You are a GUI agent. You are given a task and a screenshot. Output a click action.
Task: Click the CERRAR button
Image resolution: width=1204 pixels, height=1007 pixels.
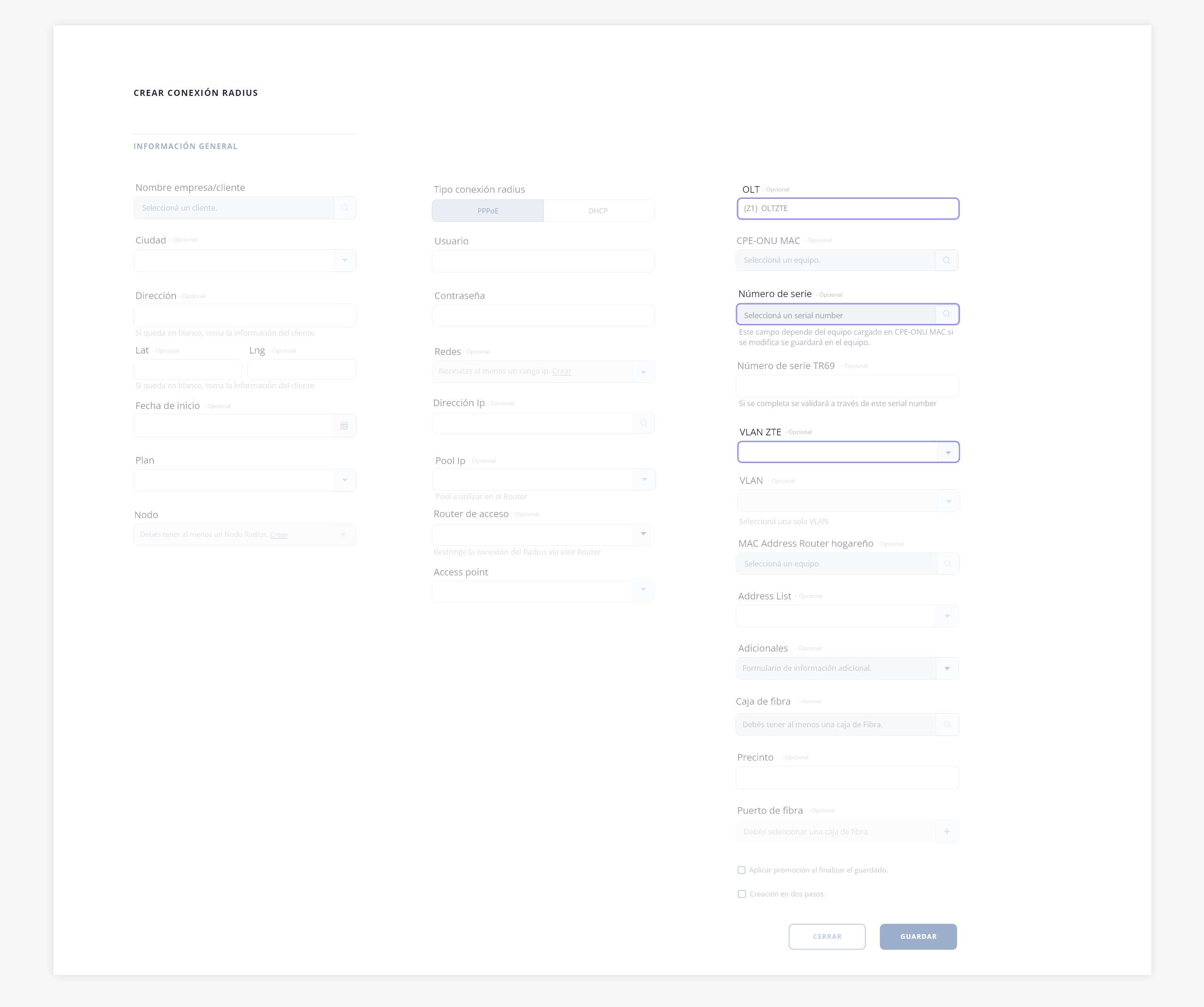point(827,936)
